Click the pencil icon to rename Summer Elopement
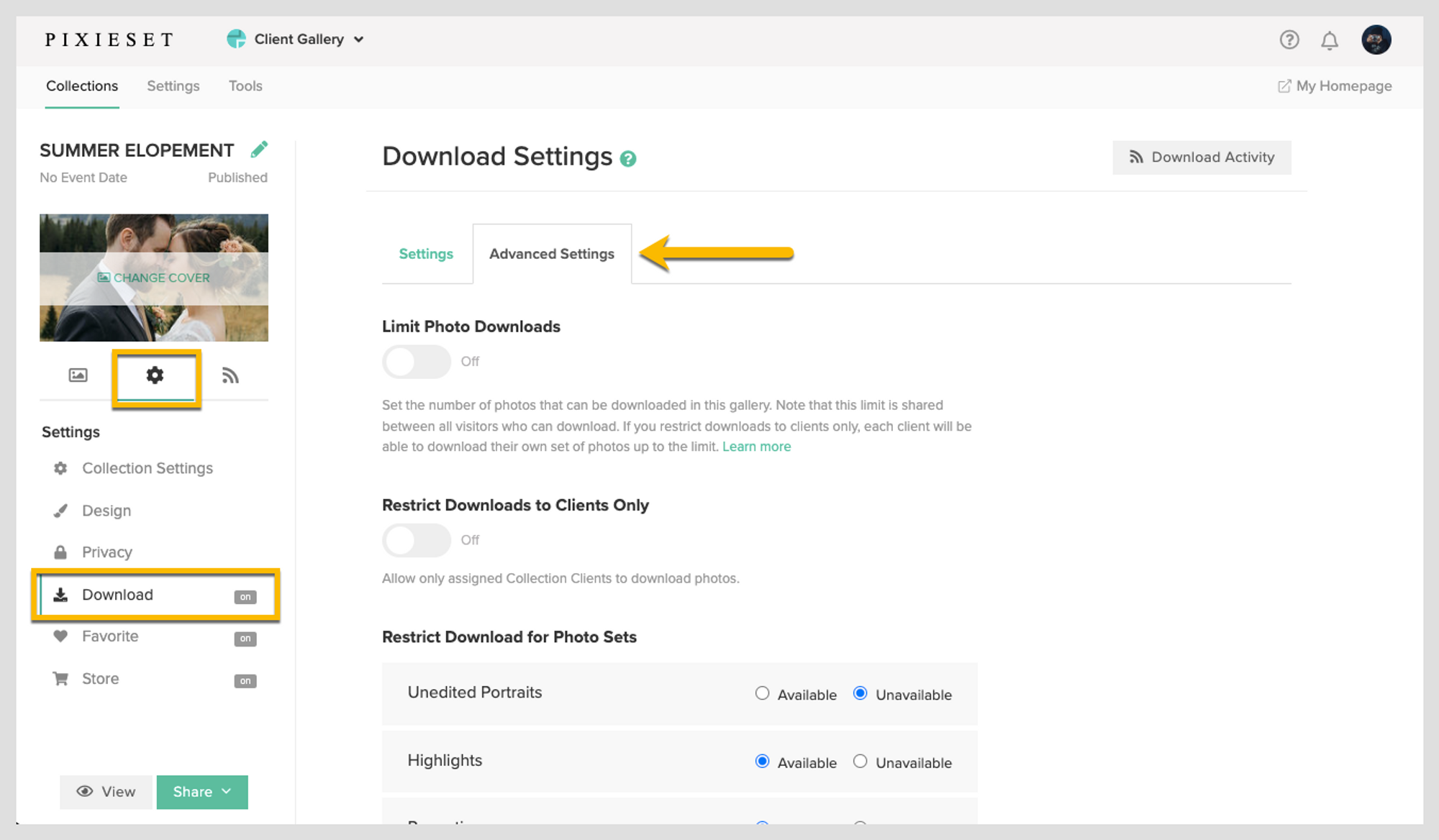 point(260,149)
